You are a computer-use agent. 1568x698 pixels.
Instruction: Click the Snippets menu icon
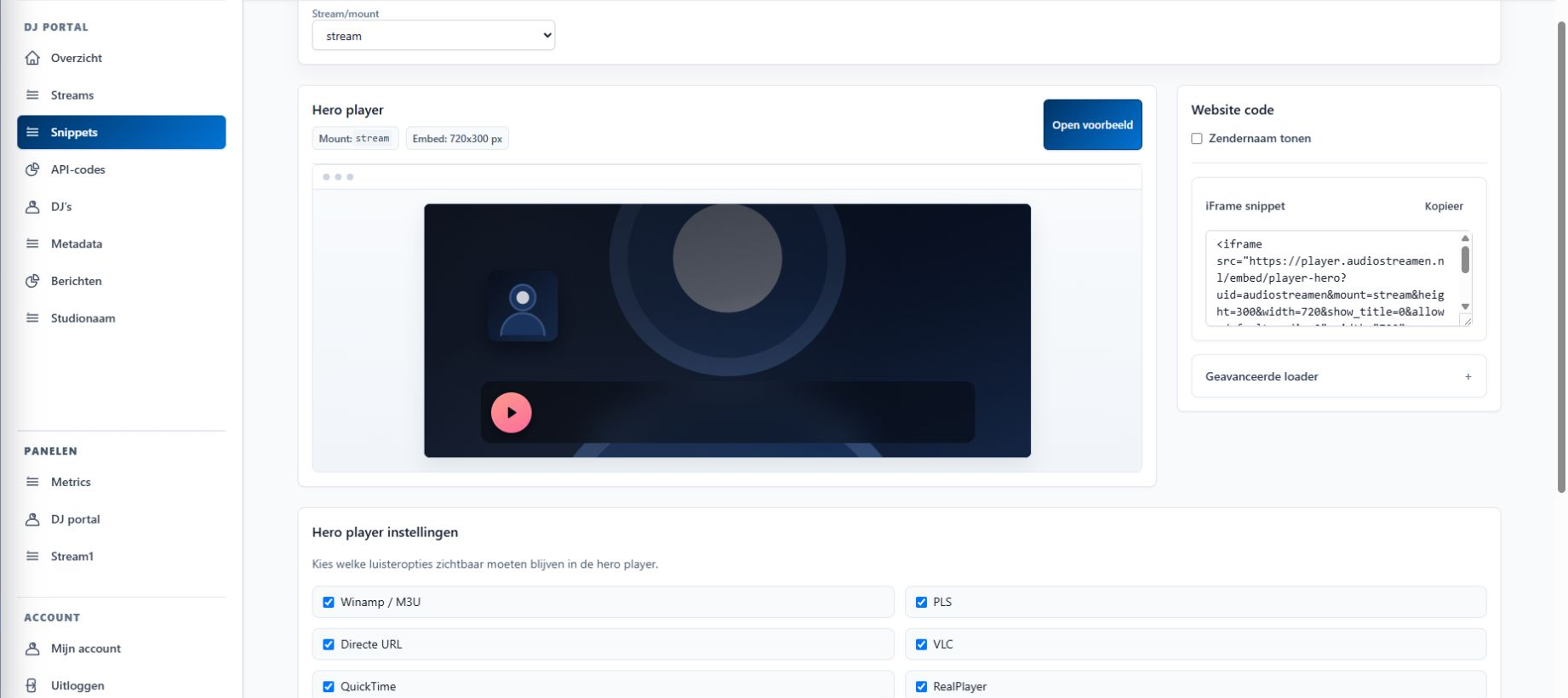tap(32, 132)
